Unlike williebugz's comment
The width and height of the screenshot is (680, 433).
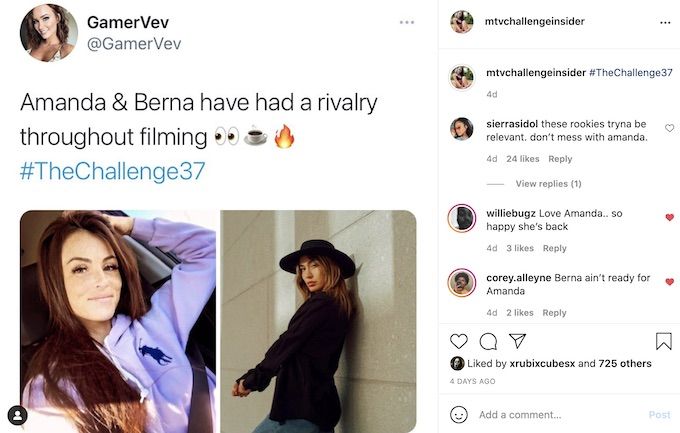670,217
